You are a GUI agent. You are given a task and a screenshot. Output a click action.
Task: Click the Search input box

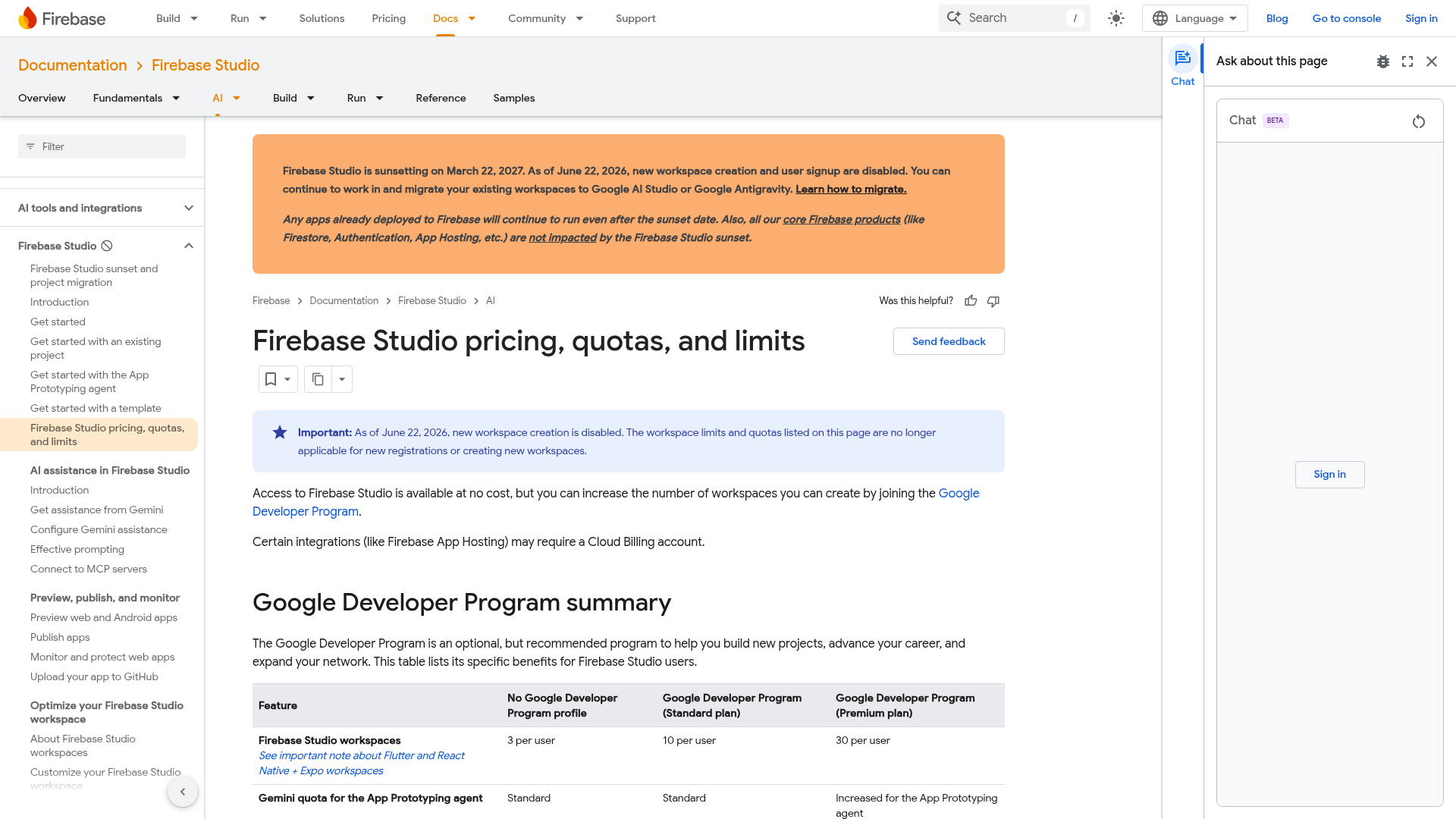pyautogui.click(x=1014, y=18)
